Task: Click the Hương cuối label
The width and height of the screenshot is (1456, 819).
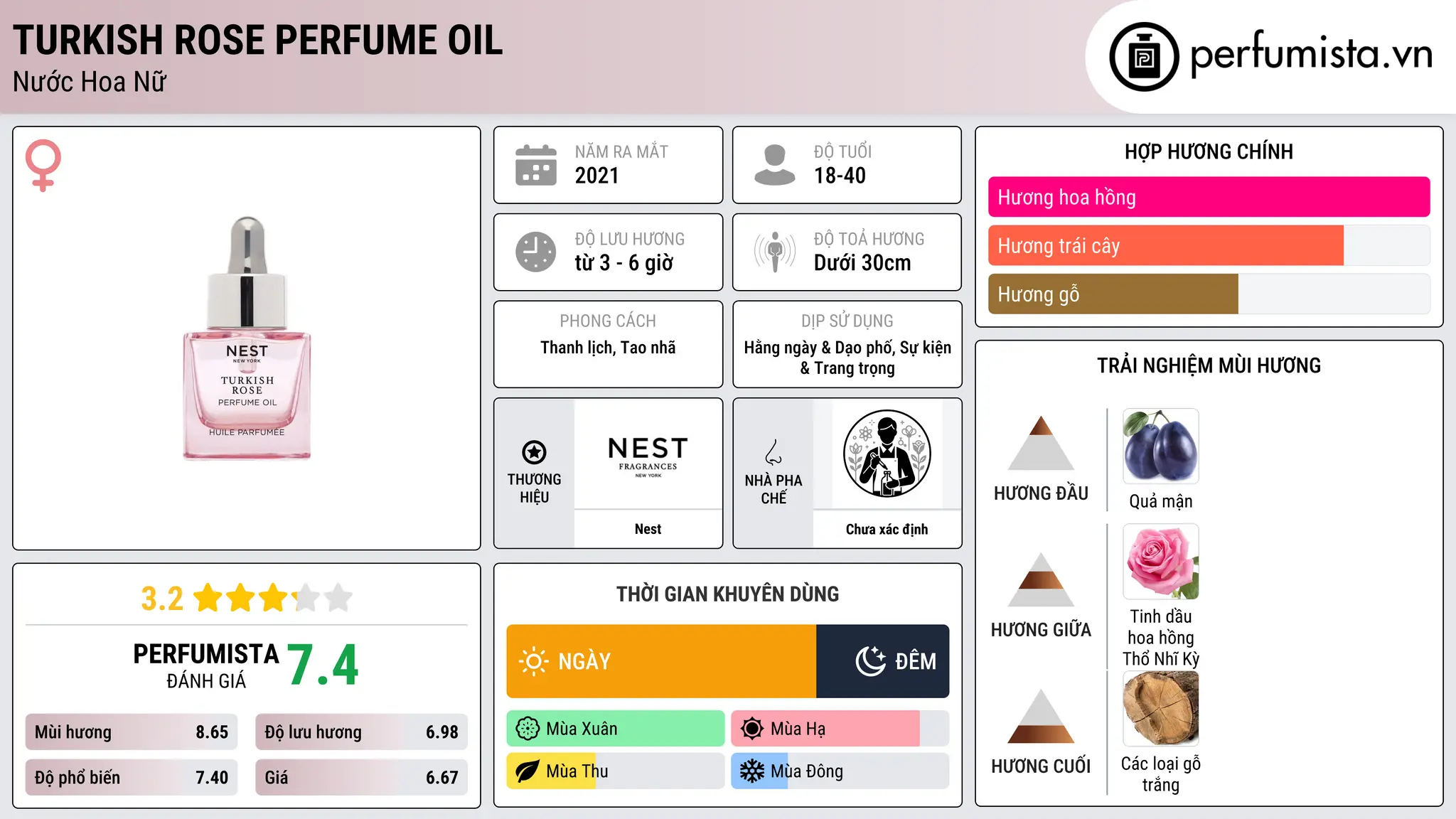Action: (1042, 766)
